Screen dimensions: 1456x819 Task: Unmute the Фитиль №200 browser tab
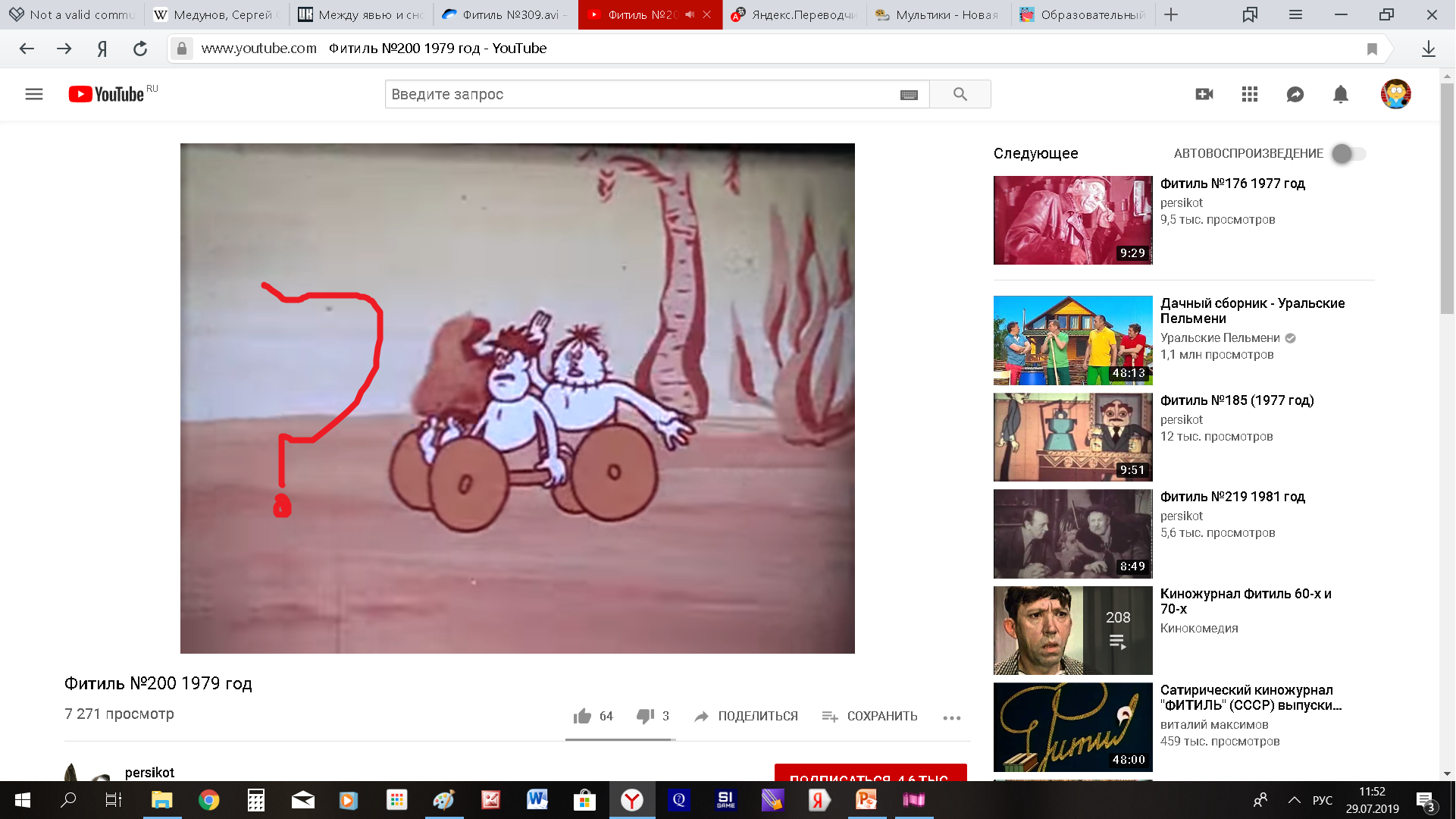pyautogui.click(x=690, y=14)
